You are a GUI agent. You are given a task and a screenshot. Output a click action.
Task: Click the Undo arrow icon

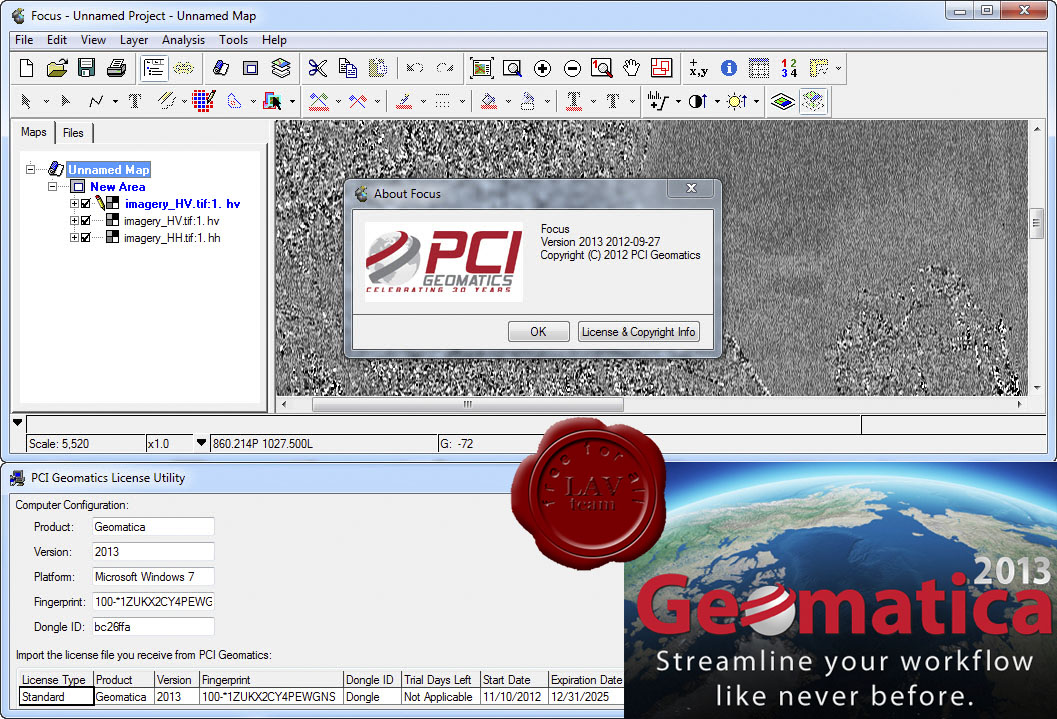click(414, 68)
